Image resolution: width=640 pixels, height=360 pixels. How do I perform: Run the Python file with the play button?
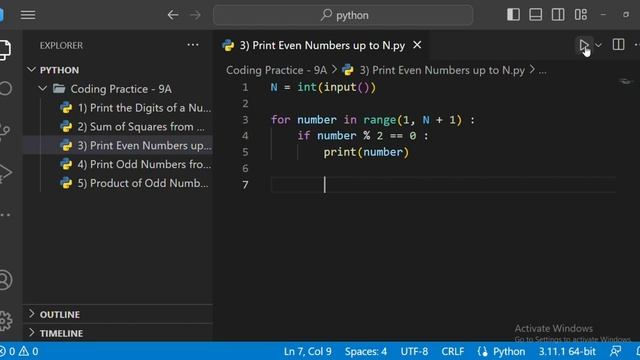pyautogui.click(x=584, y=45)
